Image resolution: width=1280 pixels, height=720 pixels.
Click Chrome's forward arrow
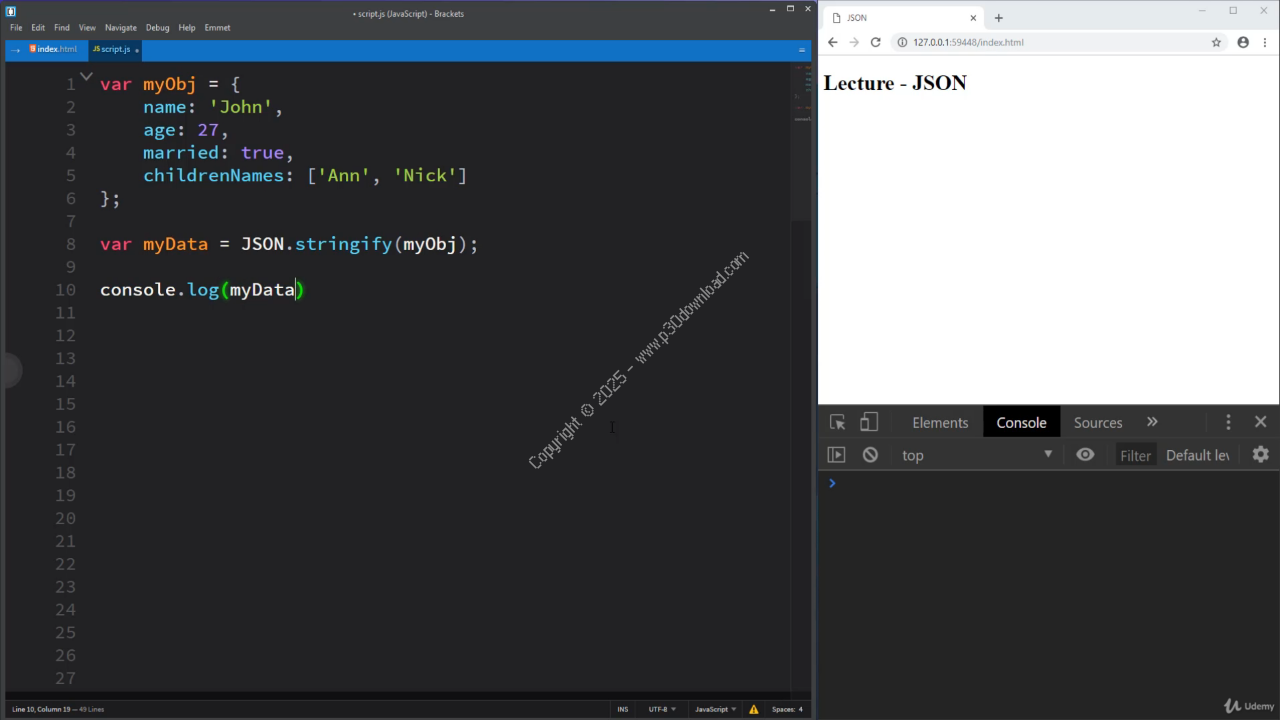tap(854, 42)
